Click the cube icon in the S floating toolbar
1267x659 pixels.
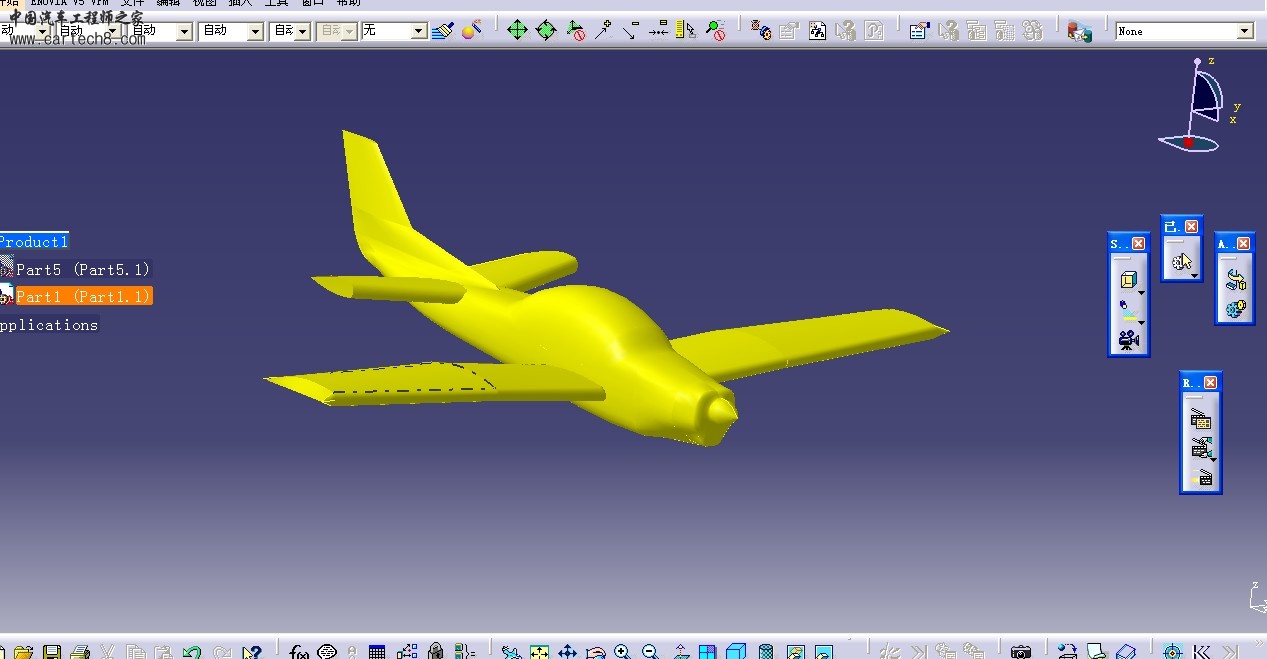click(1129, 280)
